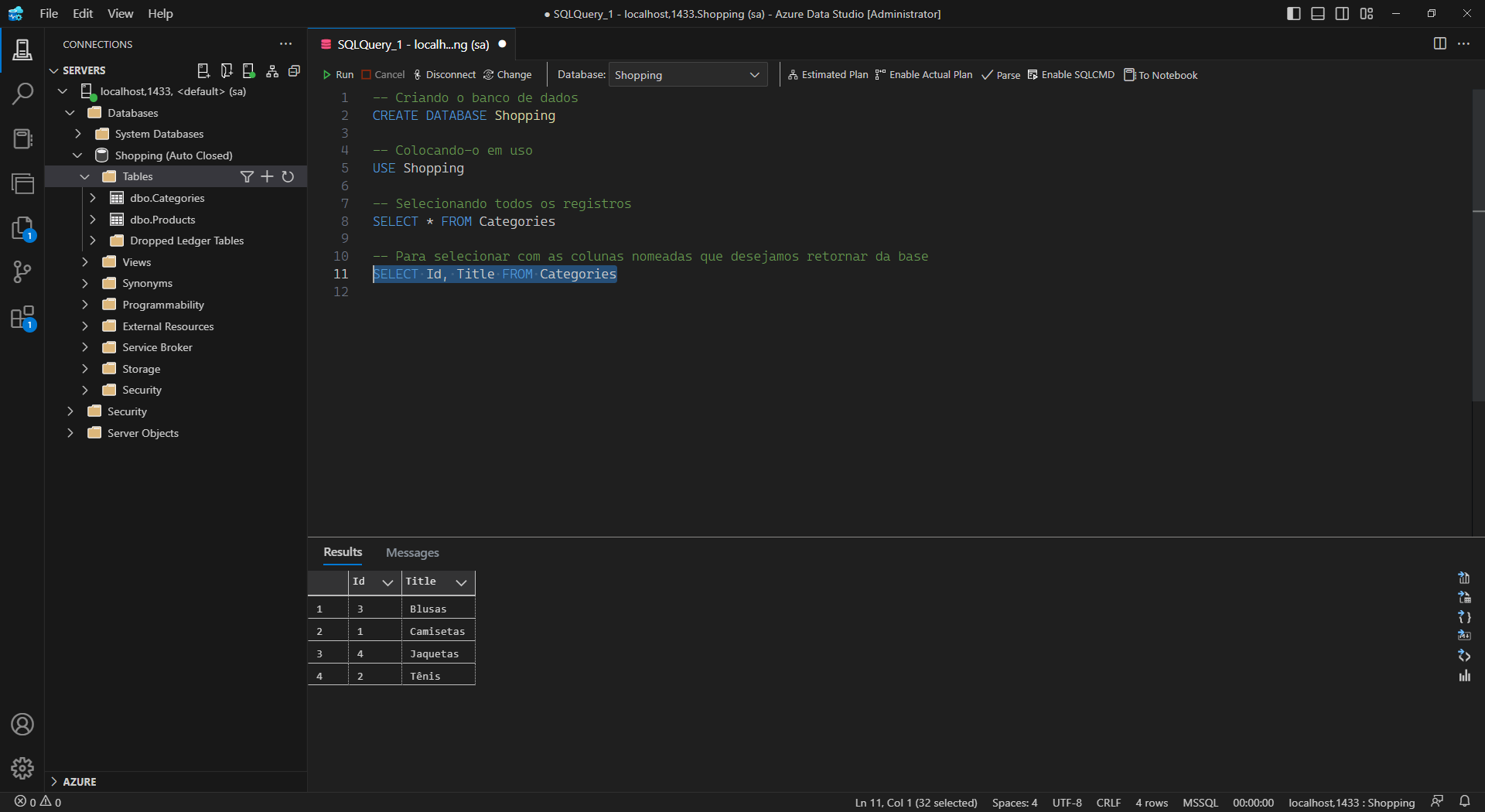Save results as Excel icon

point(1464,597)
